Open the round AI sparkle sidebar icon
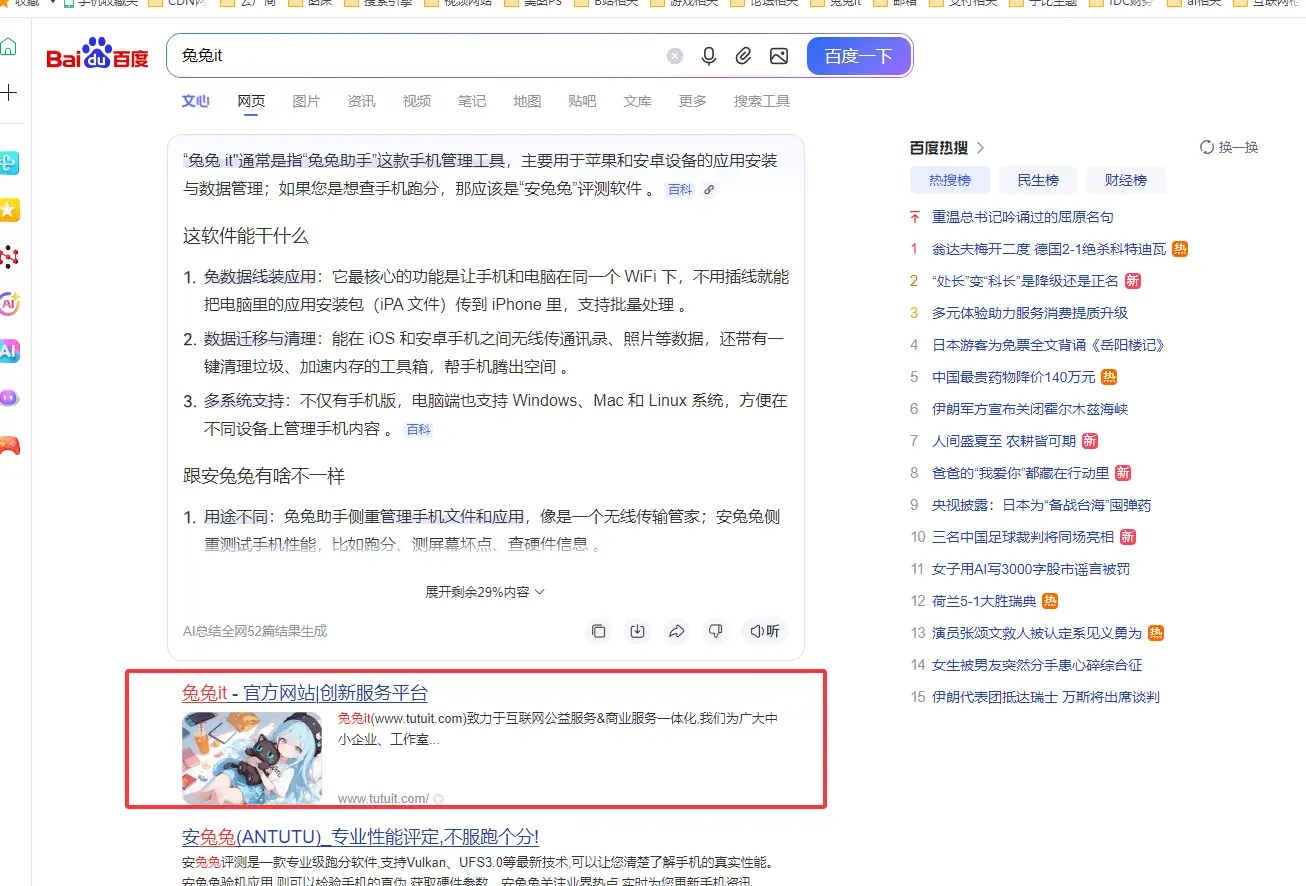Screen dimensions: 1306x886 [9, 303]
